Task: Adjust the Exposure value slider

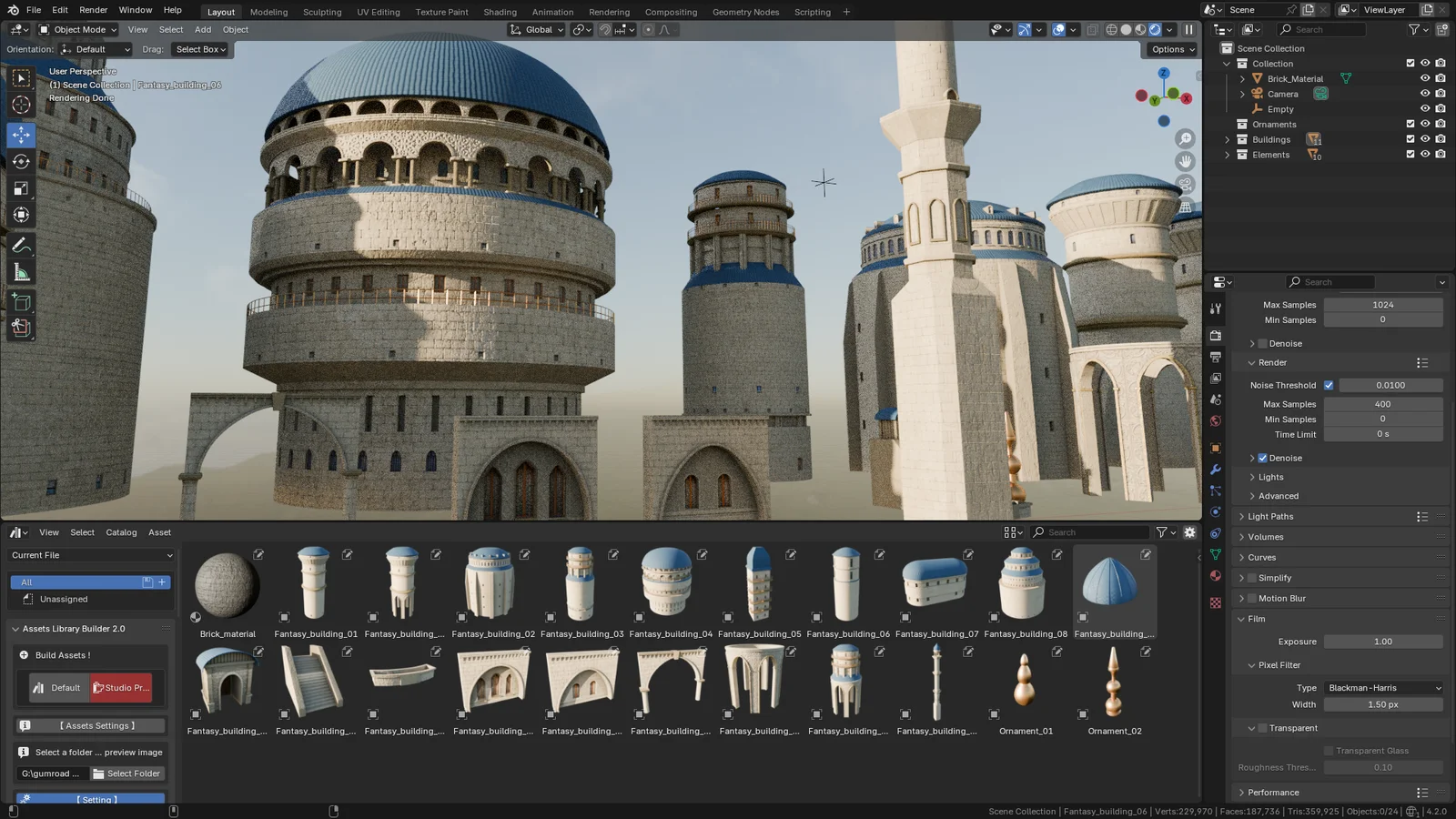Action: pos(1383,642)
